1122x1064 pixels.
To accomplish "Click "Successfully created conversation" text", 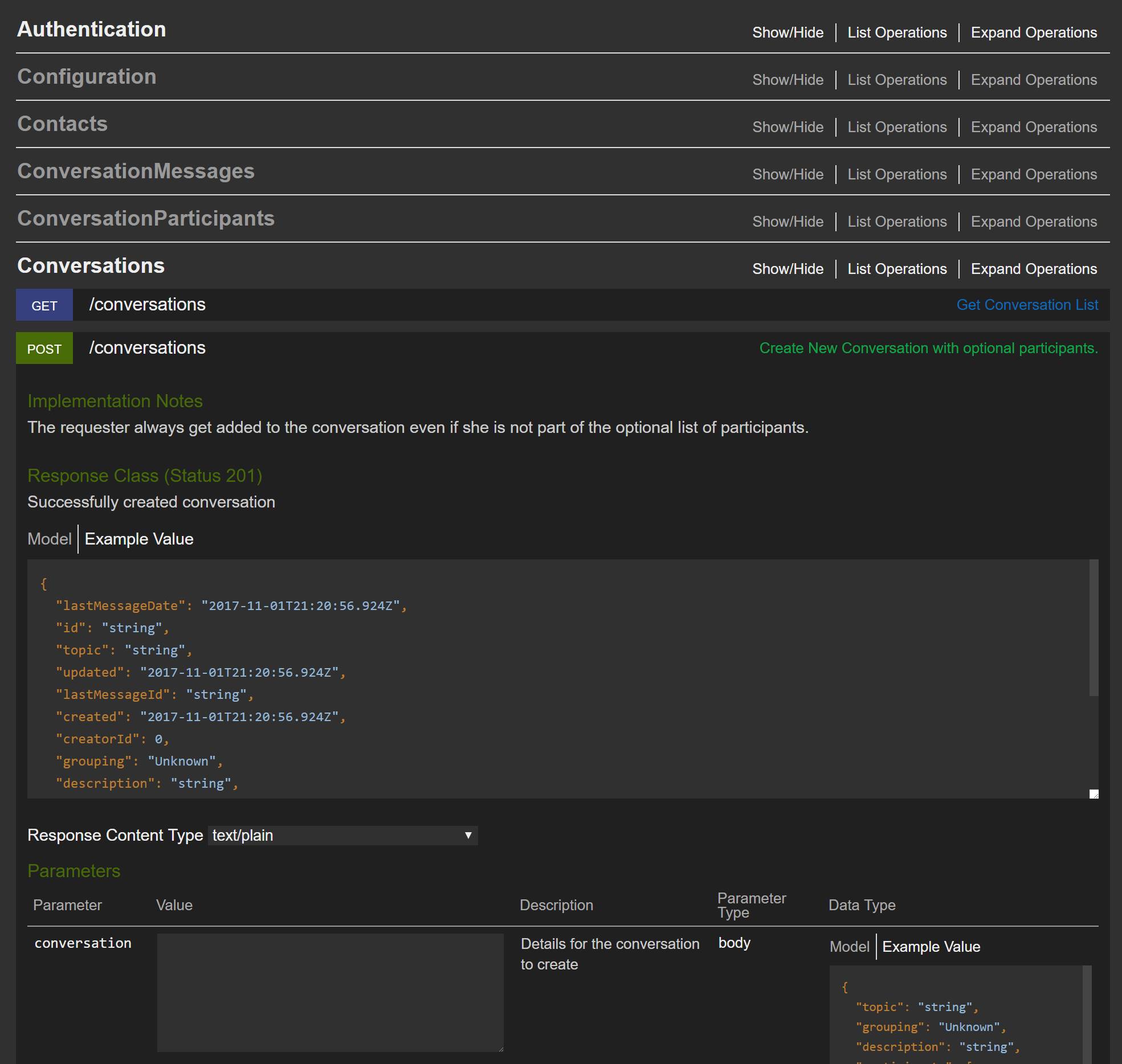I will click(152, 502).
